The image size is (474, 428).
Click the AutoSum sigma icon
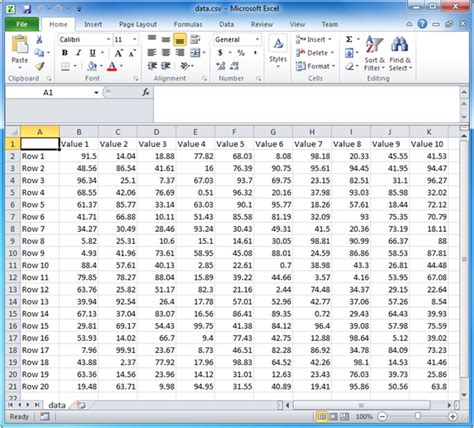click(x=349, y=39)
